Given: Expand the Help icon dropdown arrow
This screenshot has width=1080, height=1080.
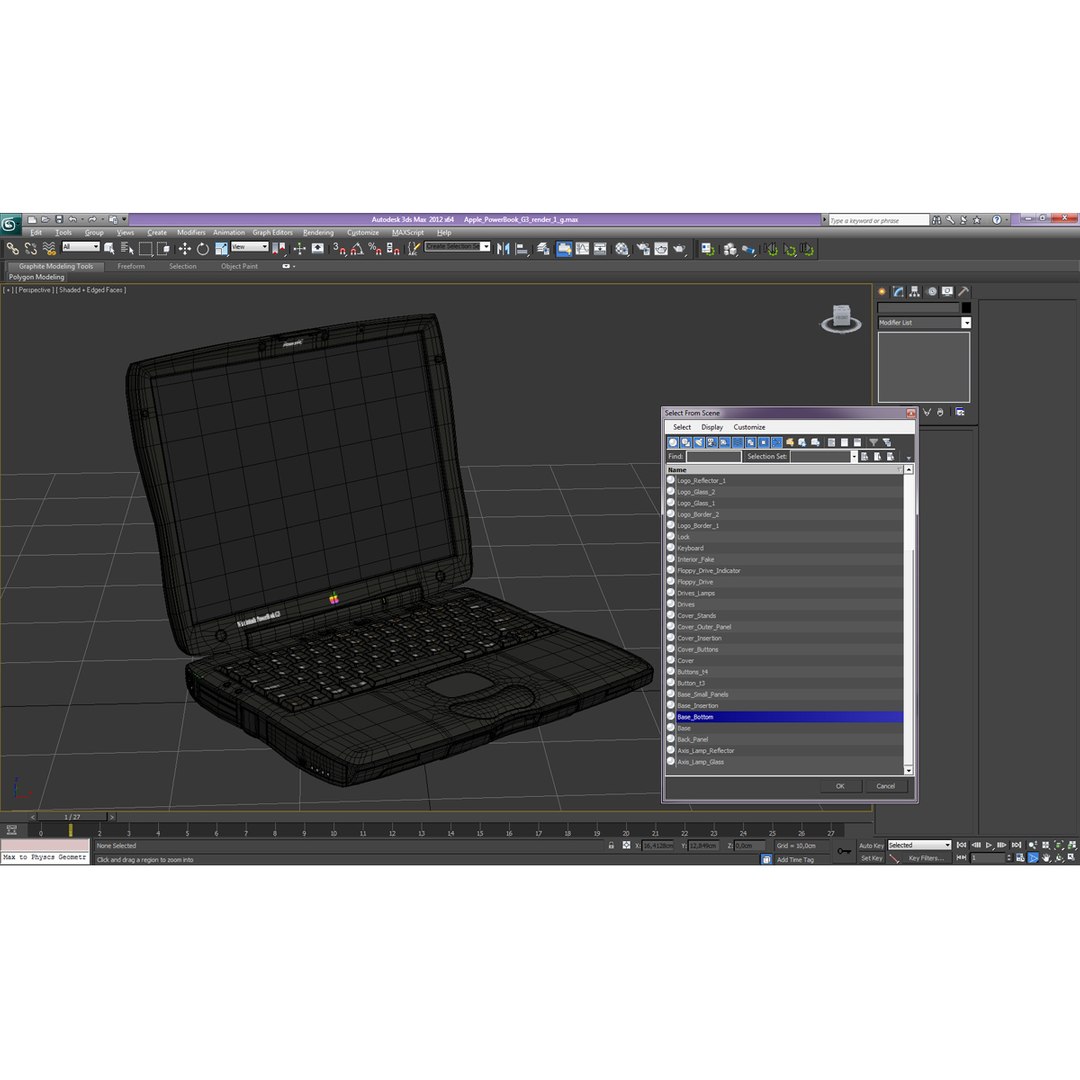Looking at the screenshot, I should click(x=1006, y=220).
